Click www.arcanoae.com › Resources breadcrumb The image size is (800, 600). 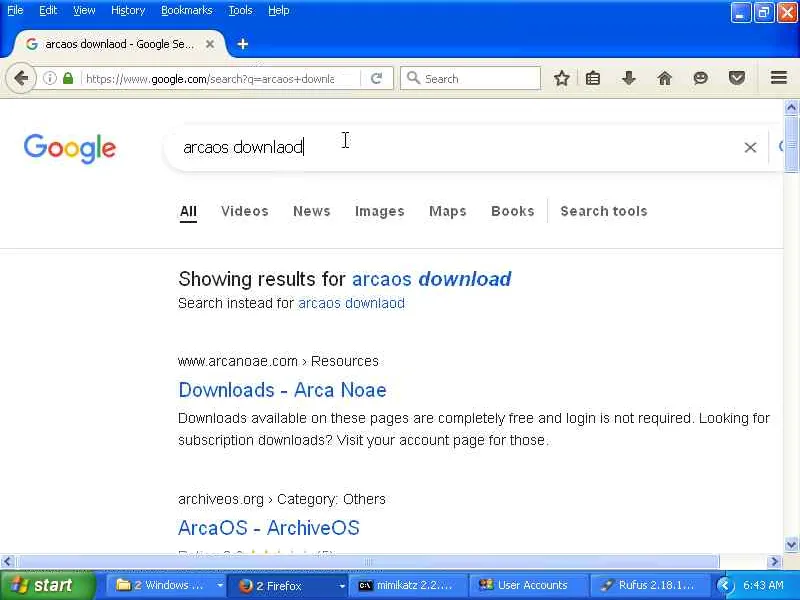coord(278,361)
